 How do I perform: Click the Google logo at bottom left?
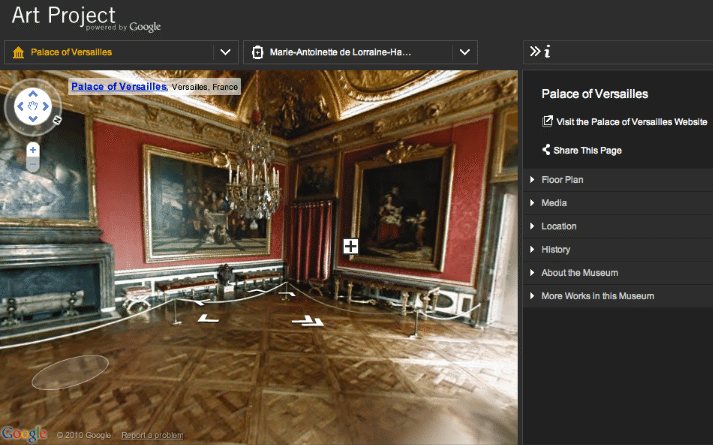click(24, 434)
